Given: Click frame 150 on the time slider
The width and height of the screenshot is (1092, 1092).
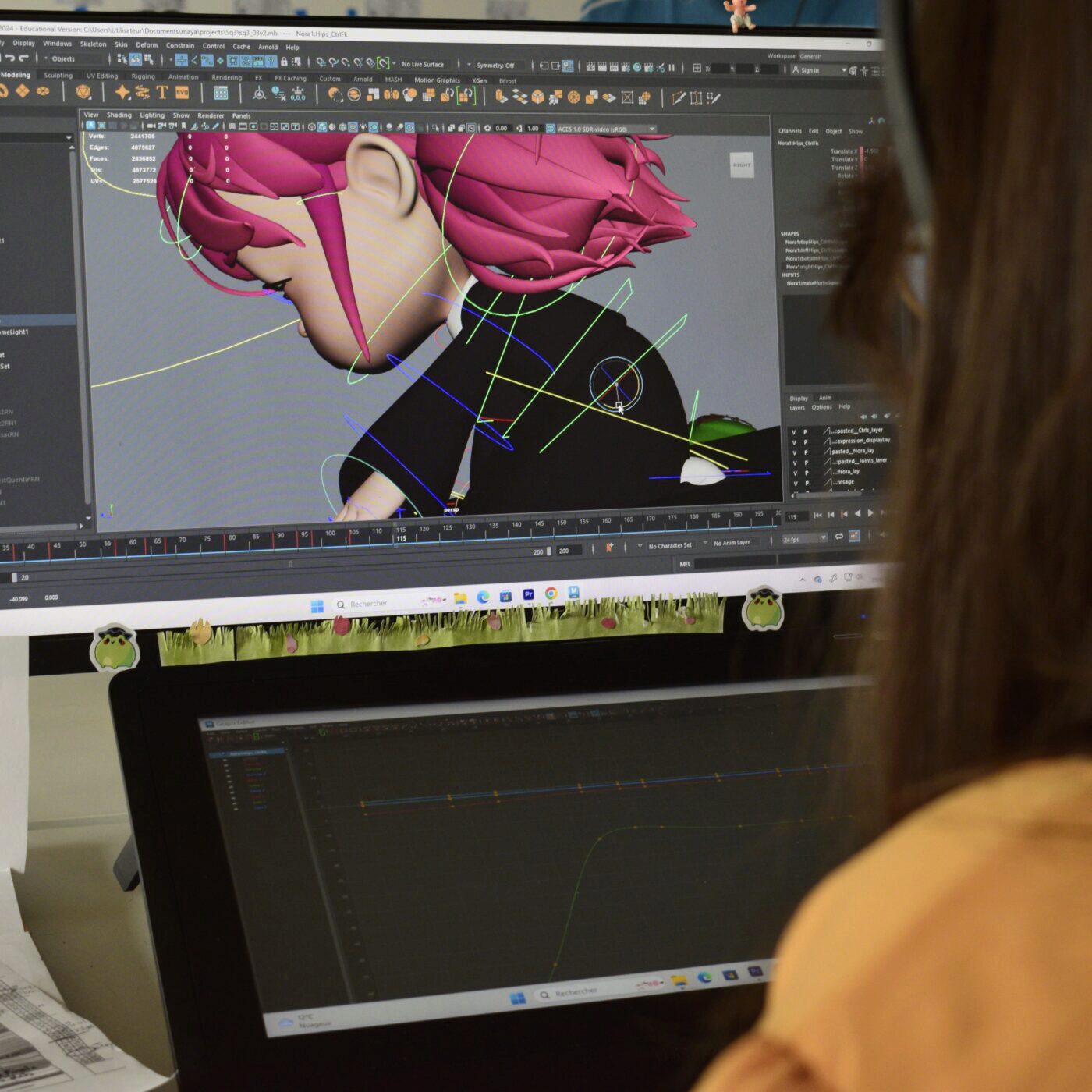Looking at the screenshot, I should pos(562,527).
